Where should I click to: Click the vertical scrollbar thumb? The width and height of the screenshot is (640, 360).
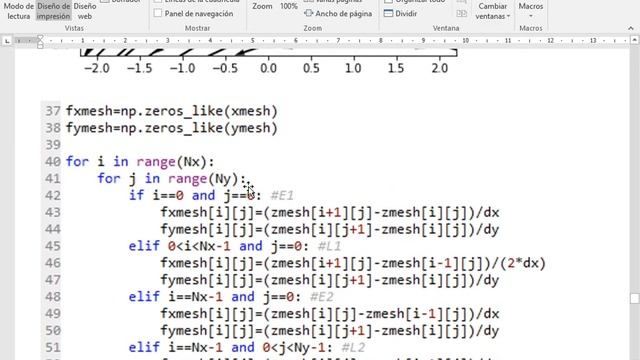(x=634, y=298)
